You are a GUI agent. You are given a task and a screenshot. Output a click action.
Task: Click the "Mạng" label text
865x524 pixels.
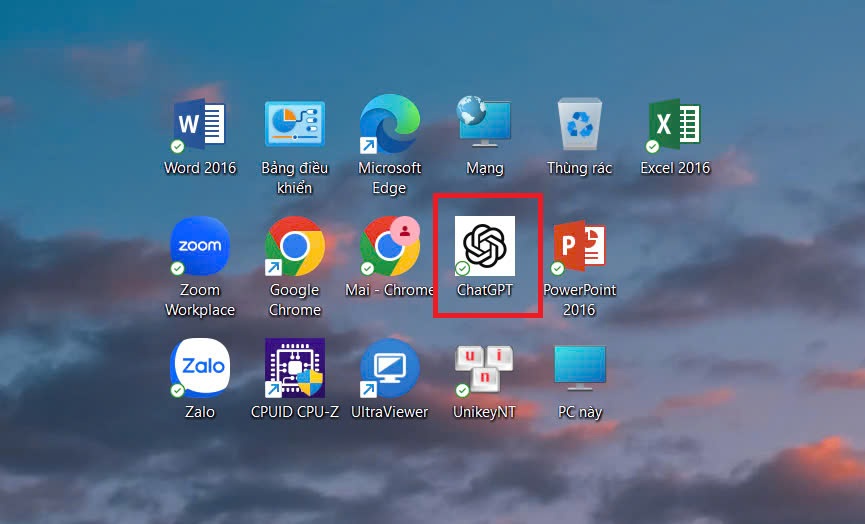[x=484, y=168]
